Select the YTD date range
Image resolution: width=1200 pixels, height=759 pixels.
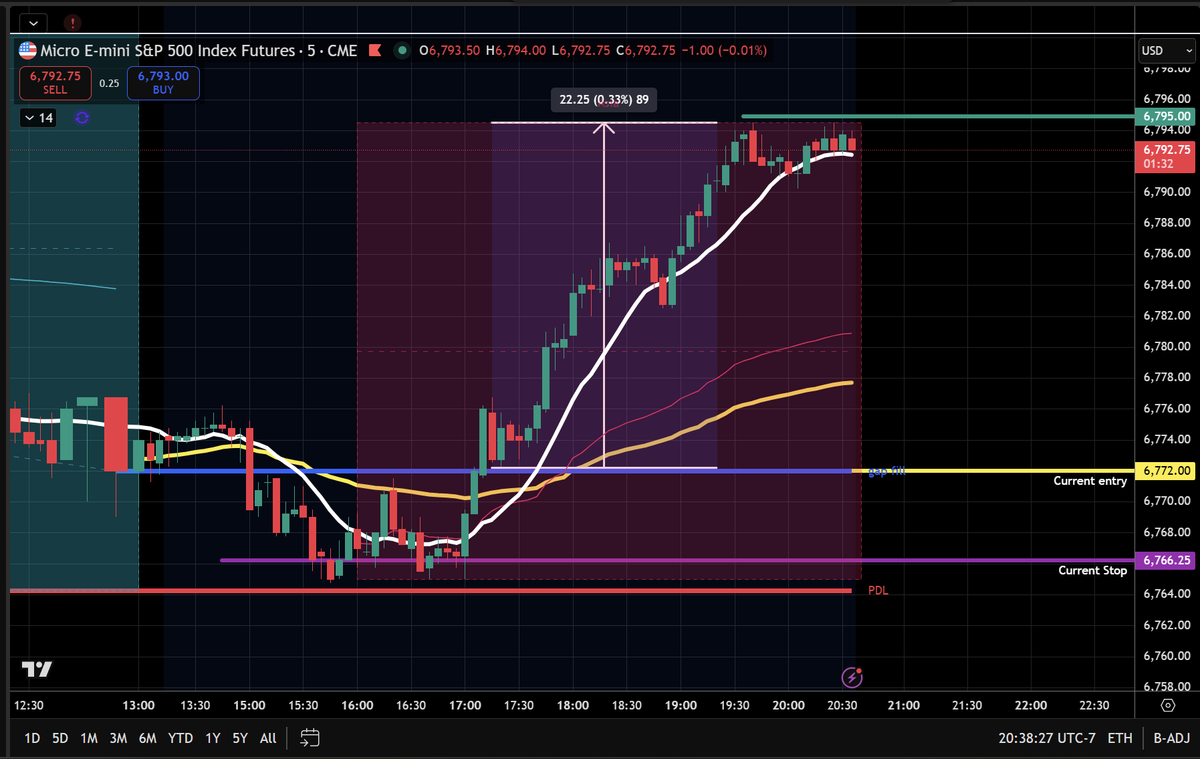pyautogui.click(x=181, y=738)
